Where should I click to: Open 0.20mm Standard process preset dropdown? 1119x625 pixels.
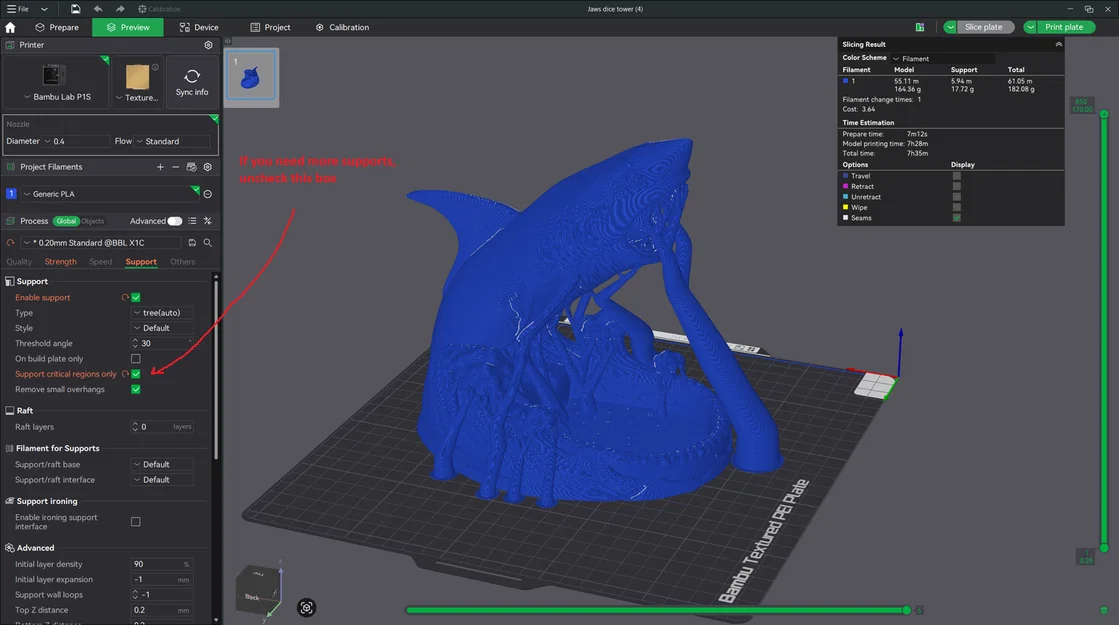coord(100,243)
